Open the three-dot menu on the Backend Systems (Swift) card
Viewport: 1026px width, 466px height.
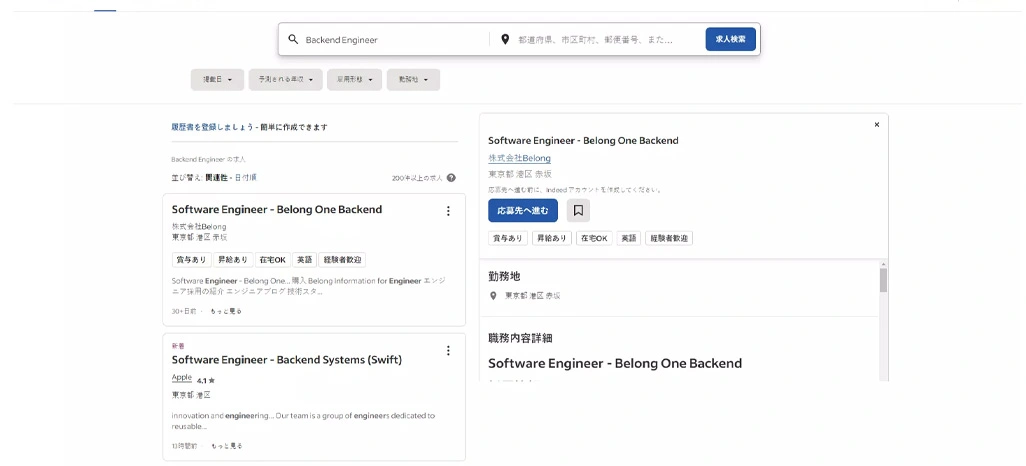point(448,351)
